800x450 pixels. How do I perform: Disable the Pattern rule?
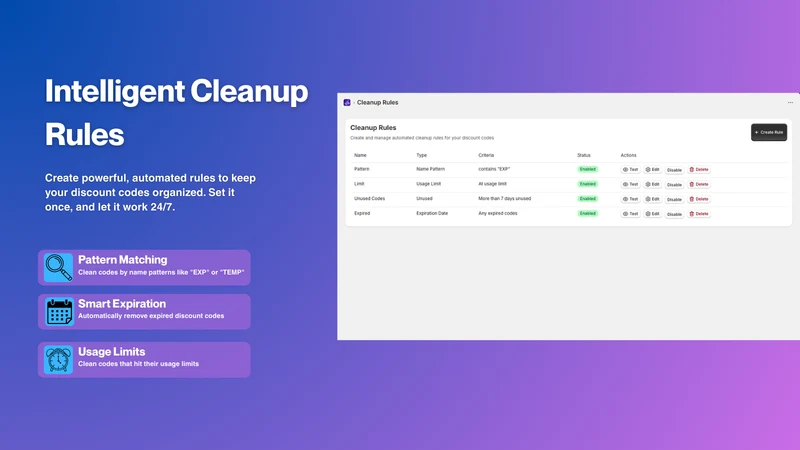(x=674, y=170)
